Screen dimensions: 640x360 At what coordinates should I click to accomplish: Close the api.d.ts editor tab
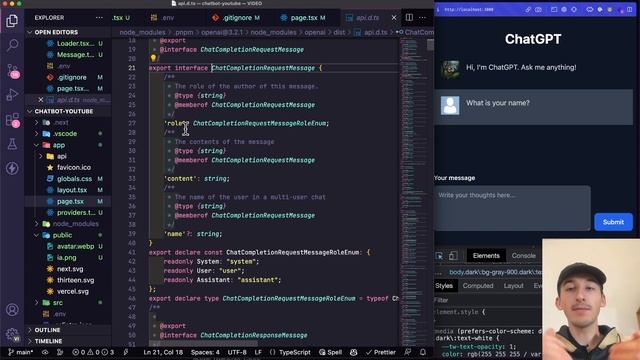(x=393, y=18)
